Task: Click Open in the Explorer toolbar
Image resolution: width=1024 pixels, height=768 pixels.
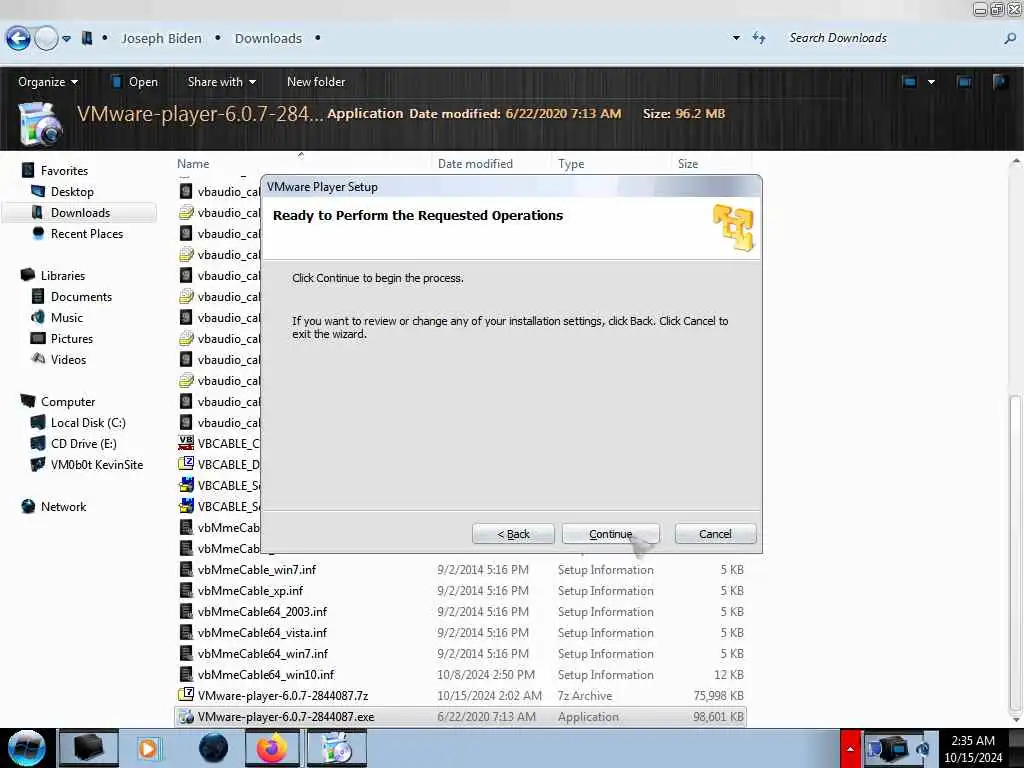Action: [x=135, y=82]
